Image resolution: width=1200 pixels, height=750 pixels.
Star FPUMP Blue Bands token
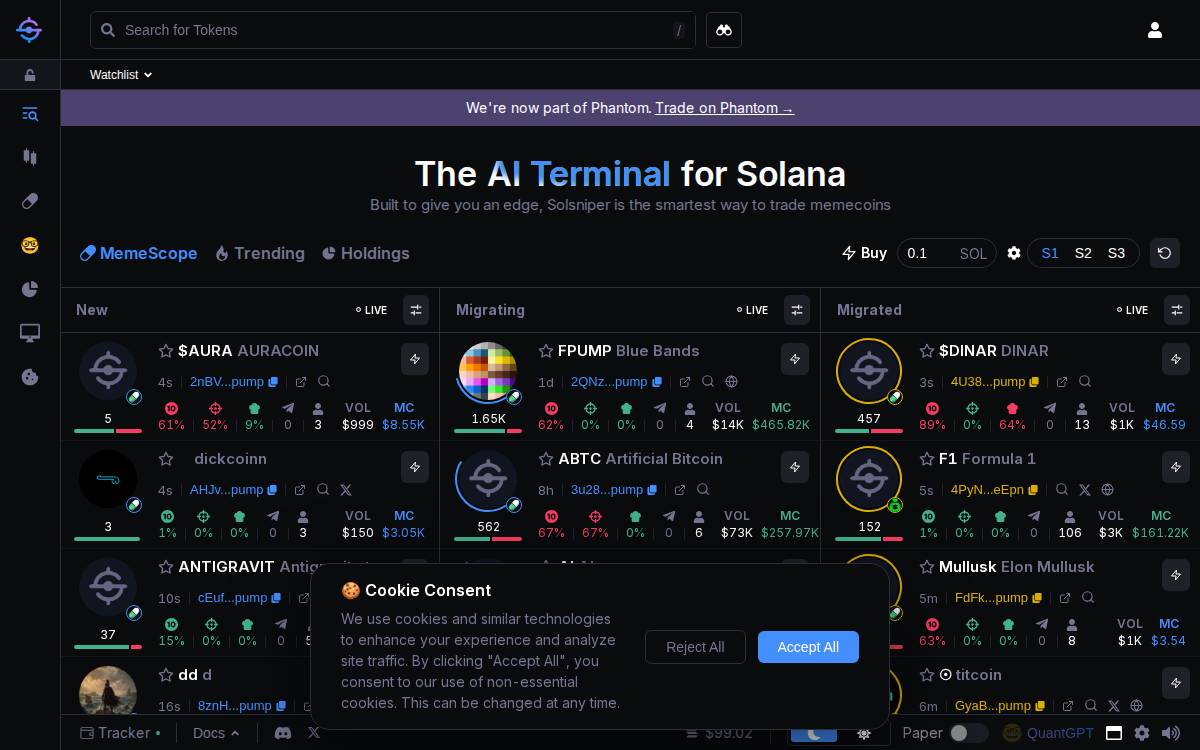pos(546,351)
